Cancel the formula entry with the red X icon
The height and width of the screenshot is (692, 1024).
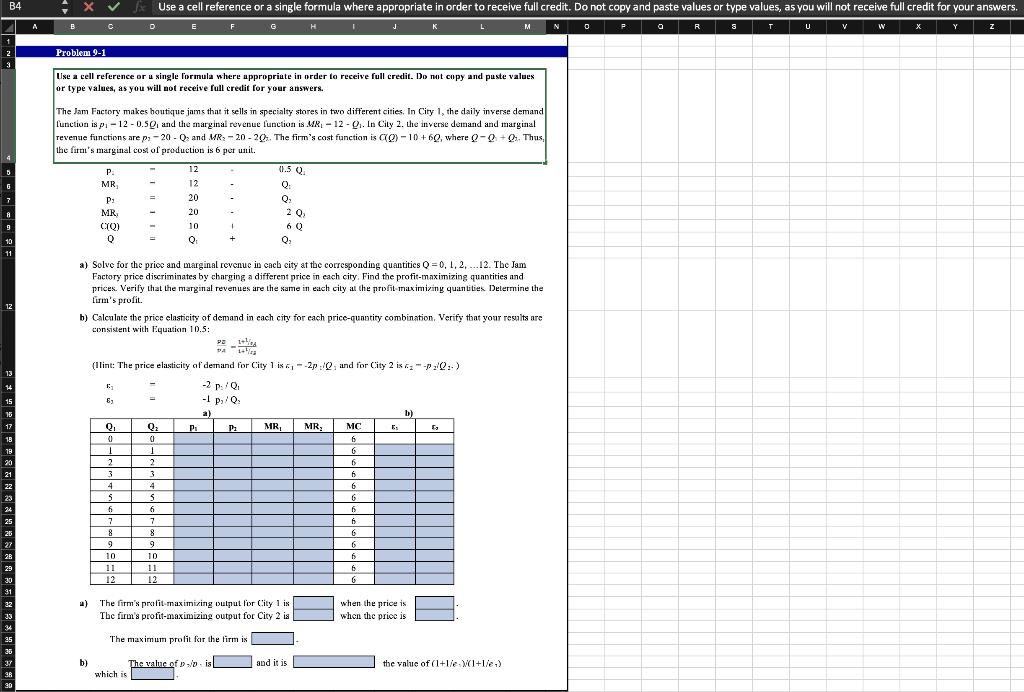pyautogui.click(x=88, y=7)
